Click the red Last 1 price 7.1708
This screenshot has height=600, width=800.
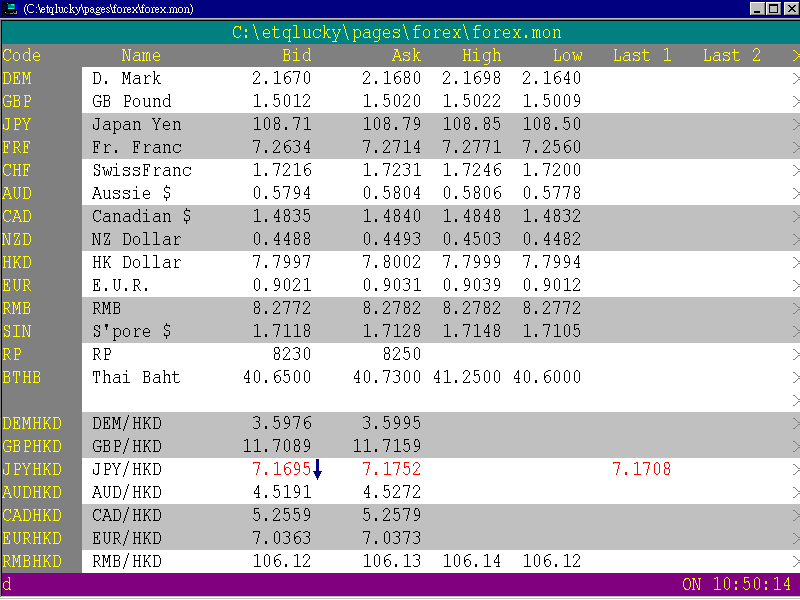[x=641, y=469]
